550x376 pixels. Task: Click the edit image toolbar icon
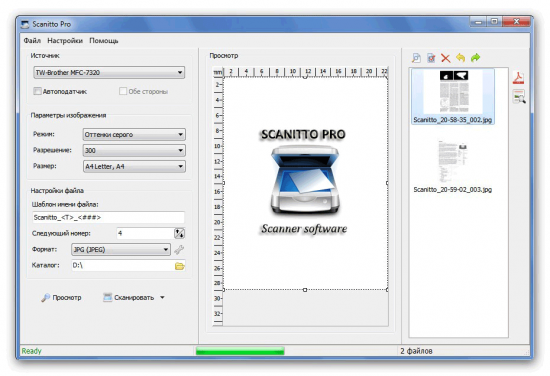coord(431,58)
